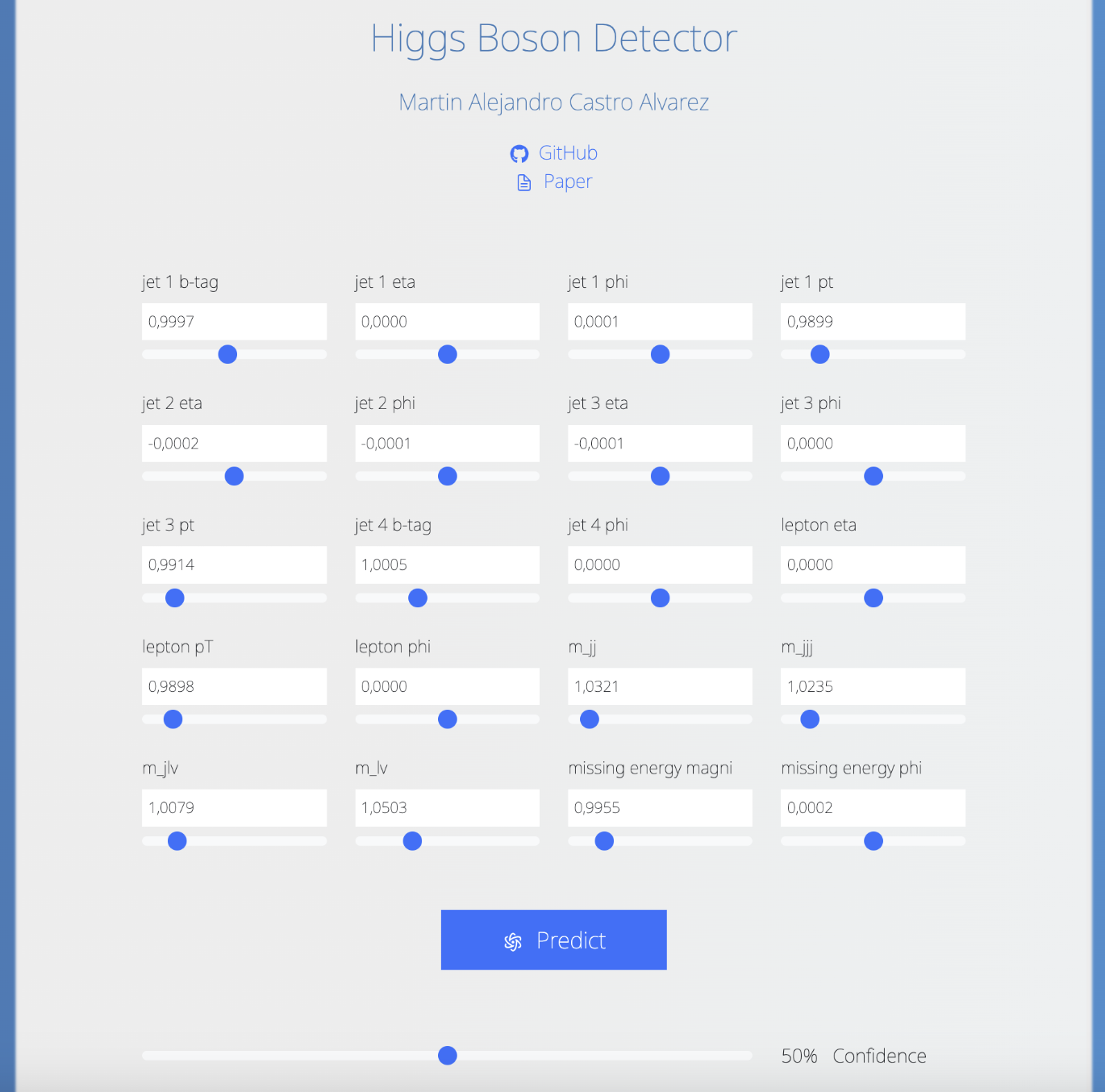The image size is (1105, 1092).
Task: Click inside the m_jj input box
Action: (660, 686)
